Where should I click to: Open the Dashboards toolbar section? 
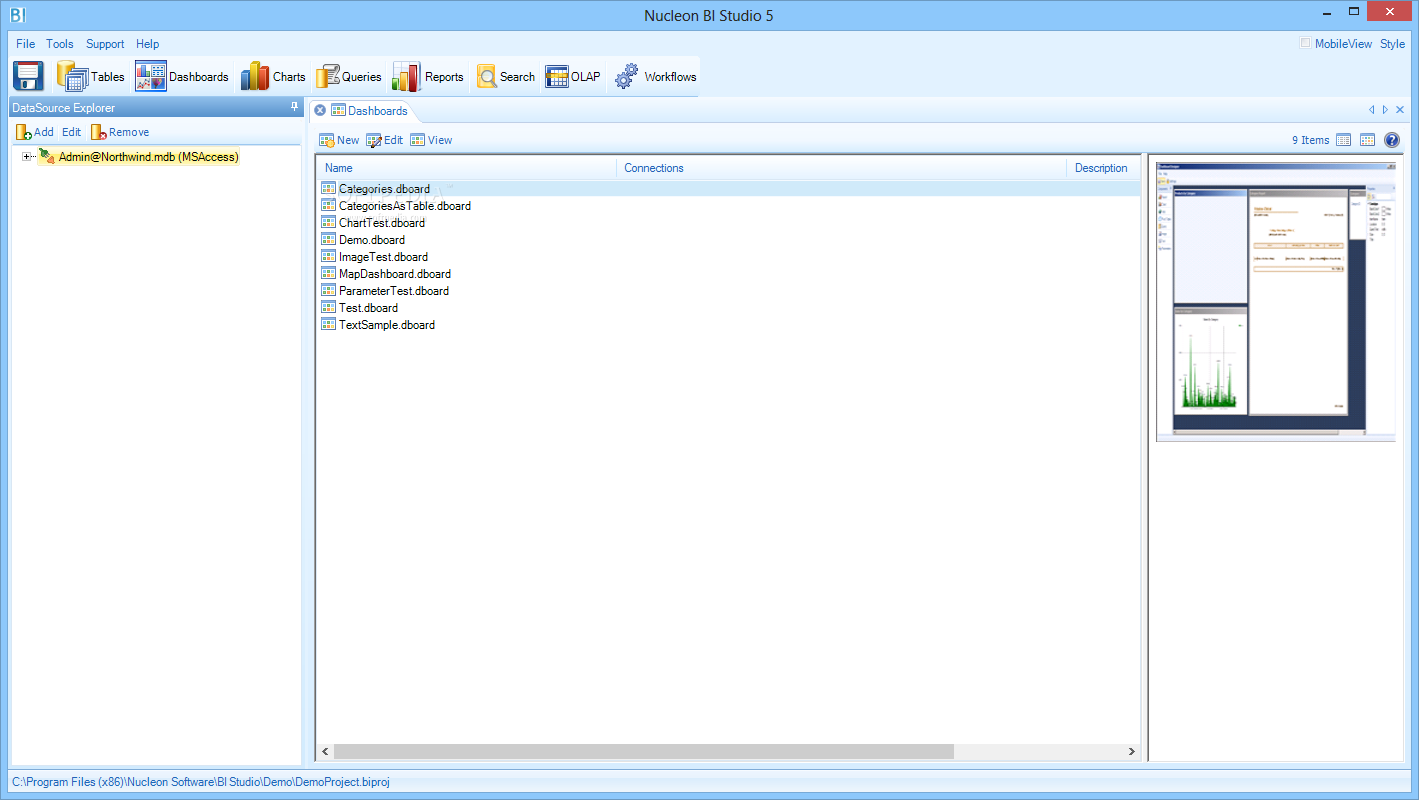[182, 76]
